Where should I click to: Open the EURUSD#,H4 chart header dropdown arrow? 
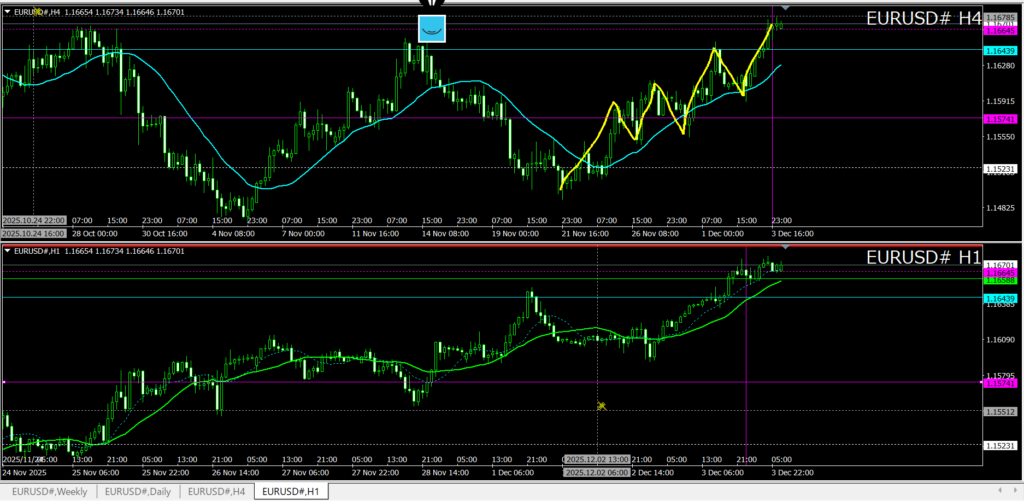click(8, 12)
